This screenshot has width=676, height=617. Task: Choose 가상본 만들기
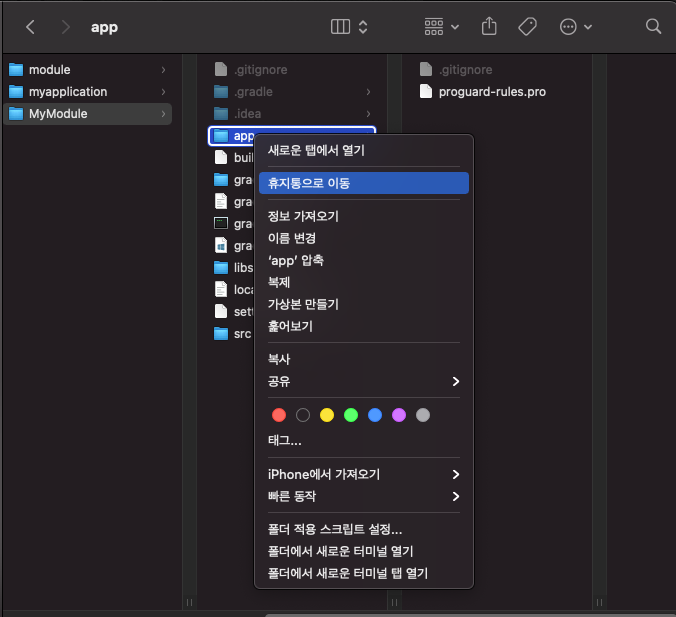[364, 304]
